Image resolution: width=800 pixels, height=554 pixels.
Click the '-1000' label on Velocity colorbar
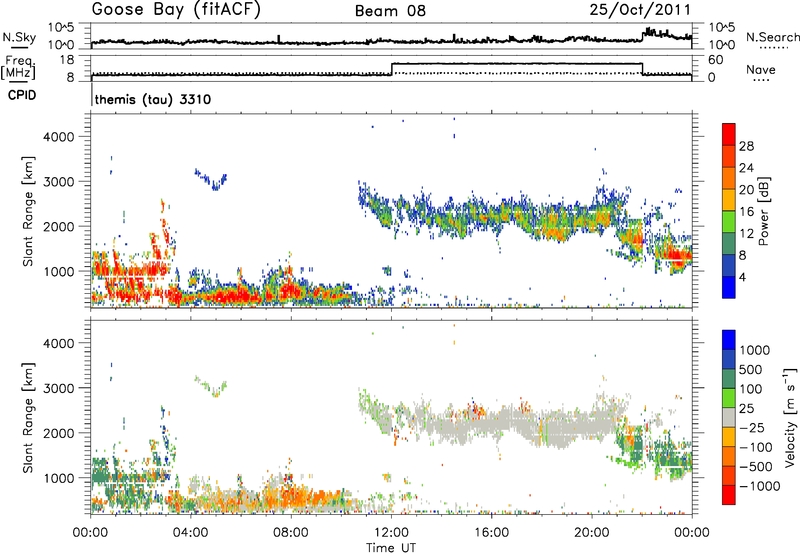coord(759,486)
